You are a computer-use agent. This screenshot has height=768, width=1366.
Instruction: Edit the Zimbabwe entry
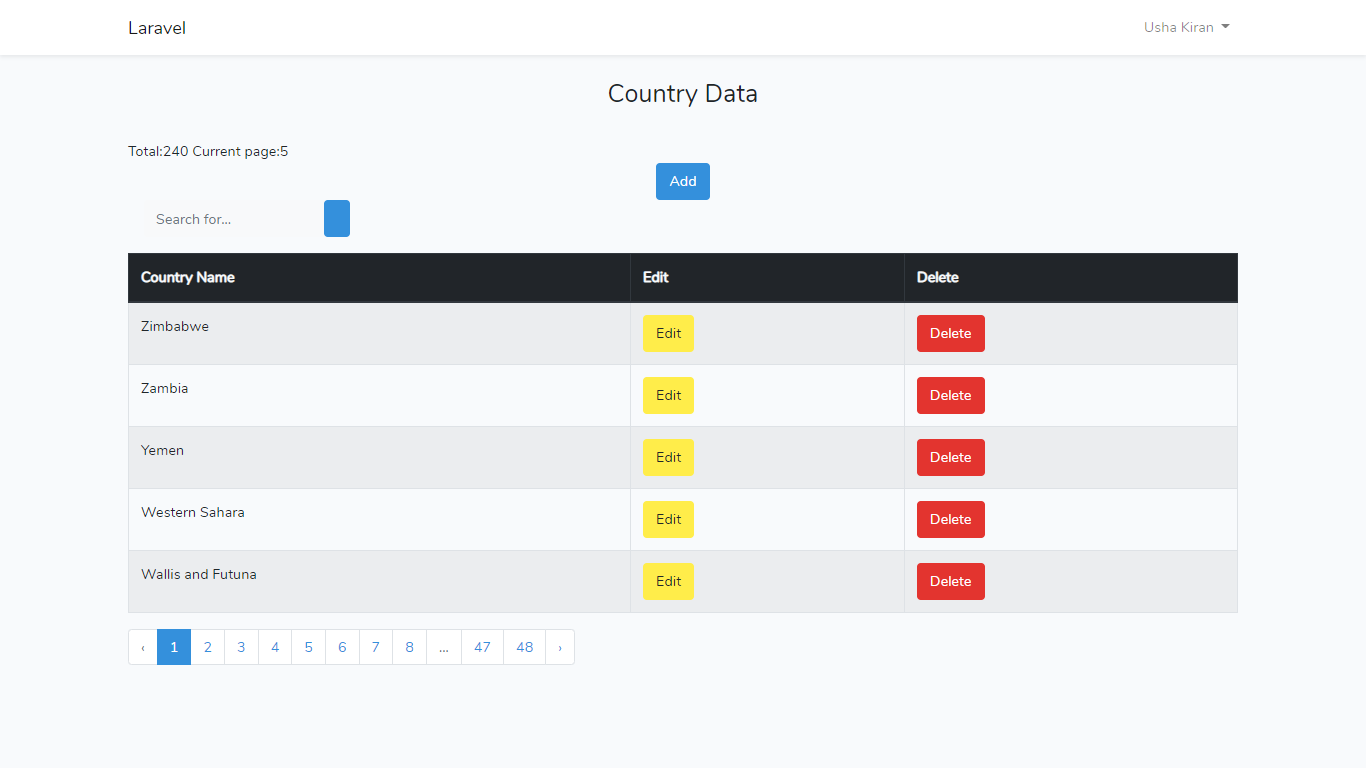coord(668,334)
